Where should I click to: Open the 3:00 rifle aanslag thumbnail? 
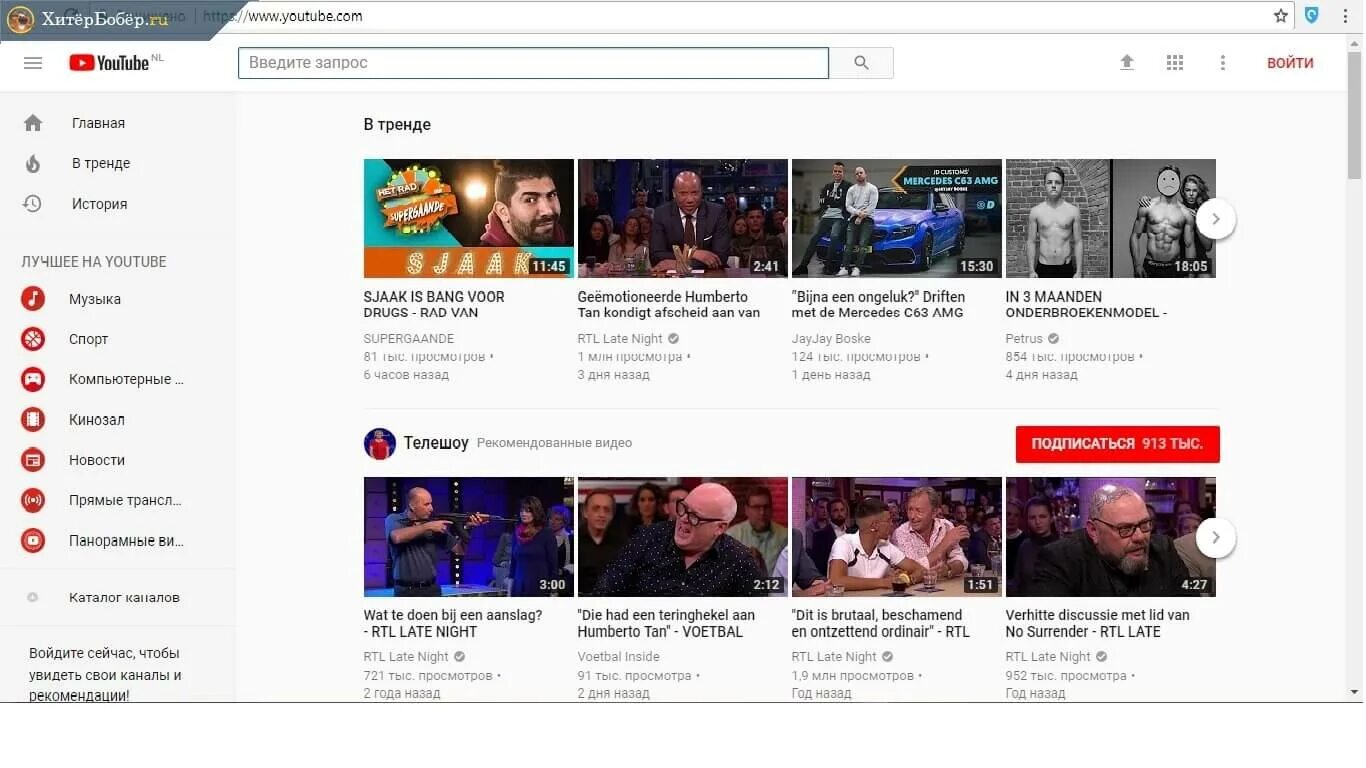click(469, 537)
